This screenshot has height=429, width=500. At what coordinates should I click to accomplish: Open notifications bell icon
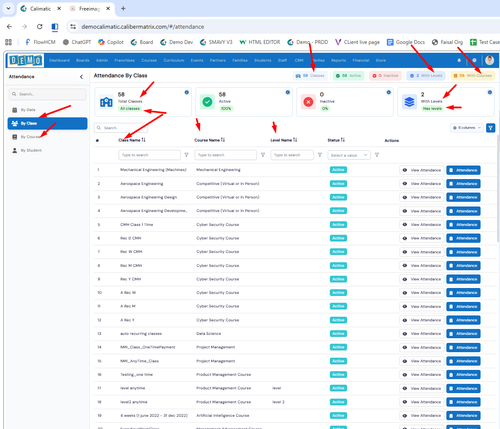click(459, 60)
